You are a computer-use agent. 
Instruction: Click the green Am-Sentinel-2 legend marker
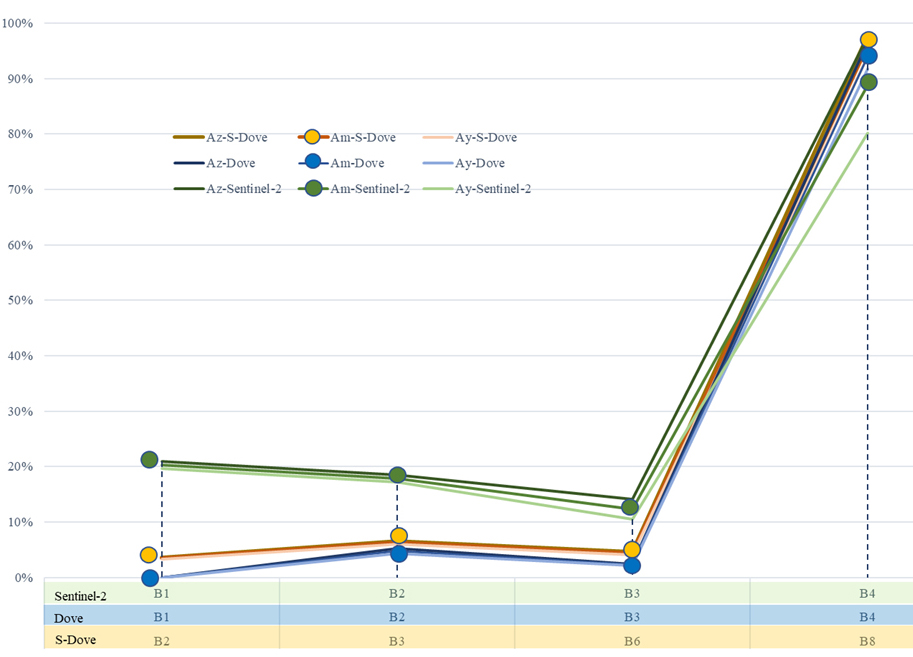point(311,189)
